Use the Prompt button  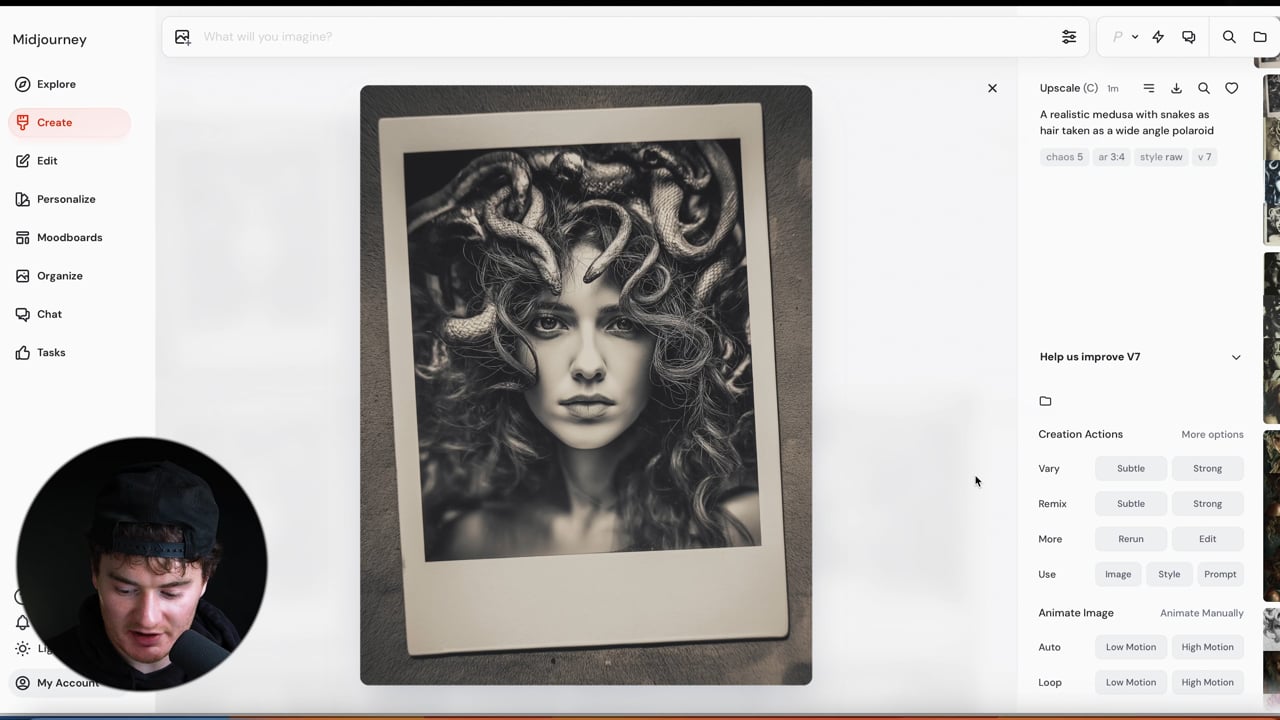[x=1220, y=574]
